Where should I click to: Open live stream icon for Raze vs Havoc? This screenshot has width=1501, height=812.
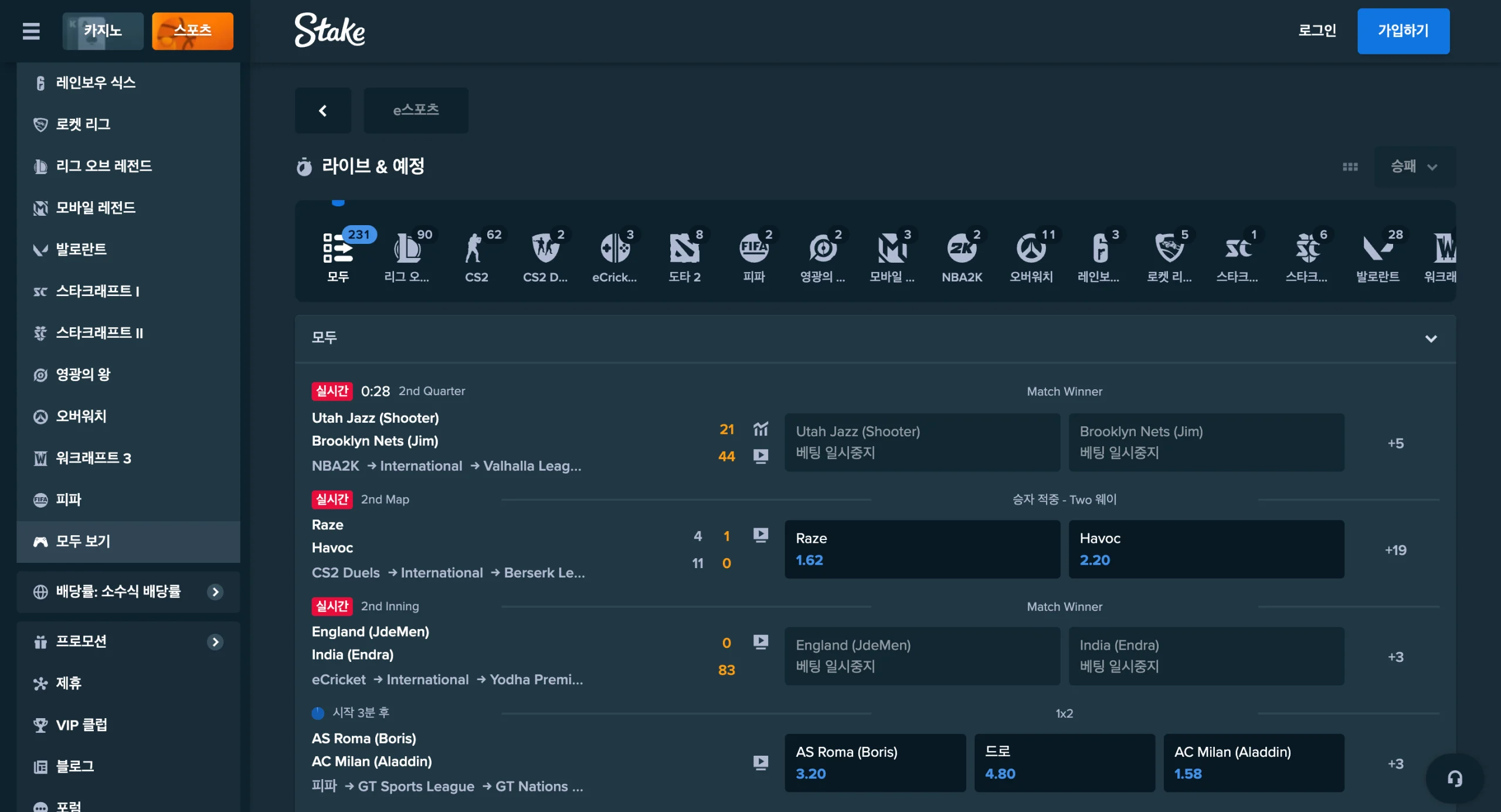pyautogui.click(x=760, y=535)
